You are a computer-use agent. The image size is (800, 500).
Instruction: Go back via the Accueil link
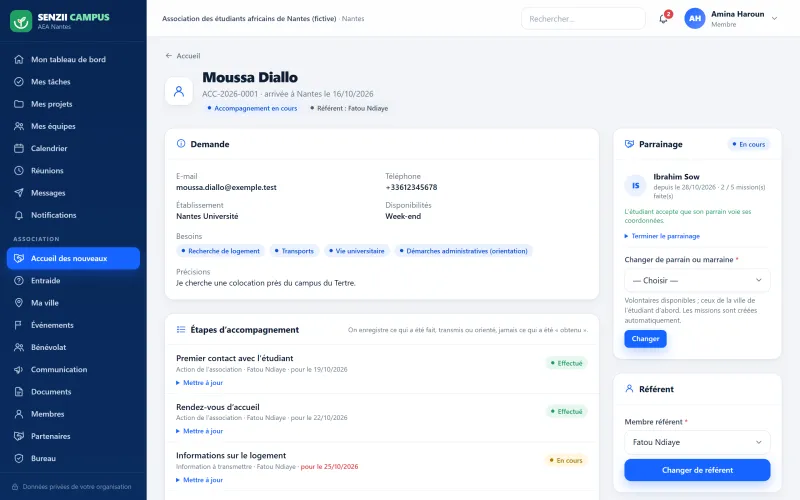183,56
